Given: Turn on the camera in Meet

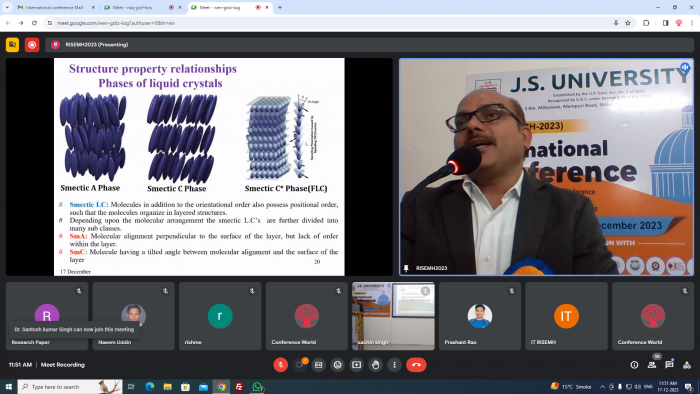Looking at the screenshot, I should [300, 365].
